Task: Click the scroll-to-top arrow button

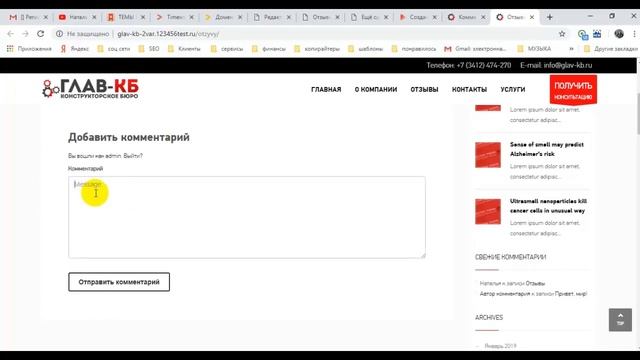Action: coord(620,320)
